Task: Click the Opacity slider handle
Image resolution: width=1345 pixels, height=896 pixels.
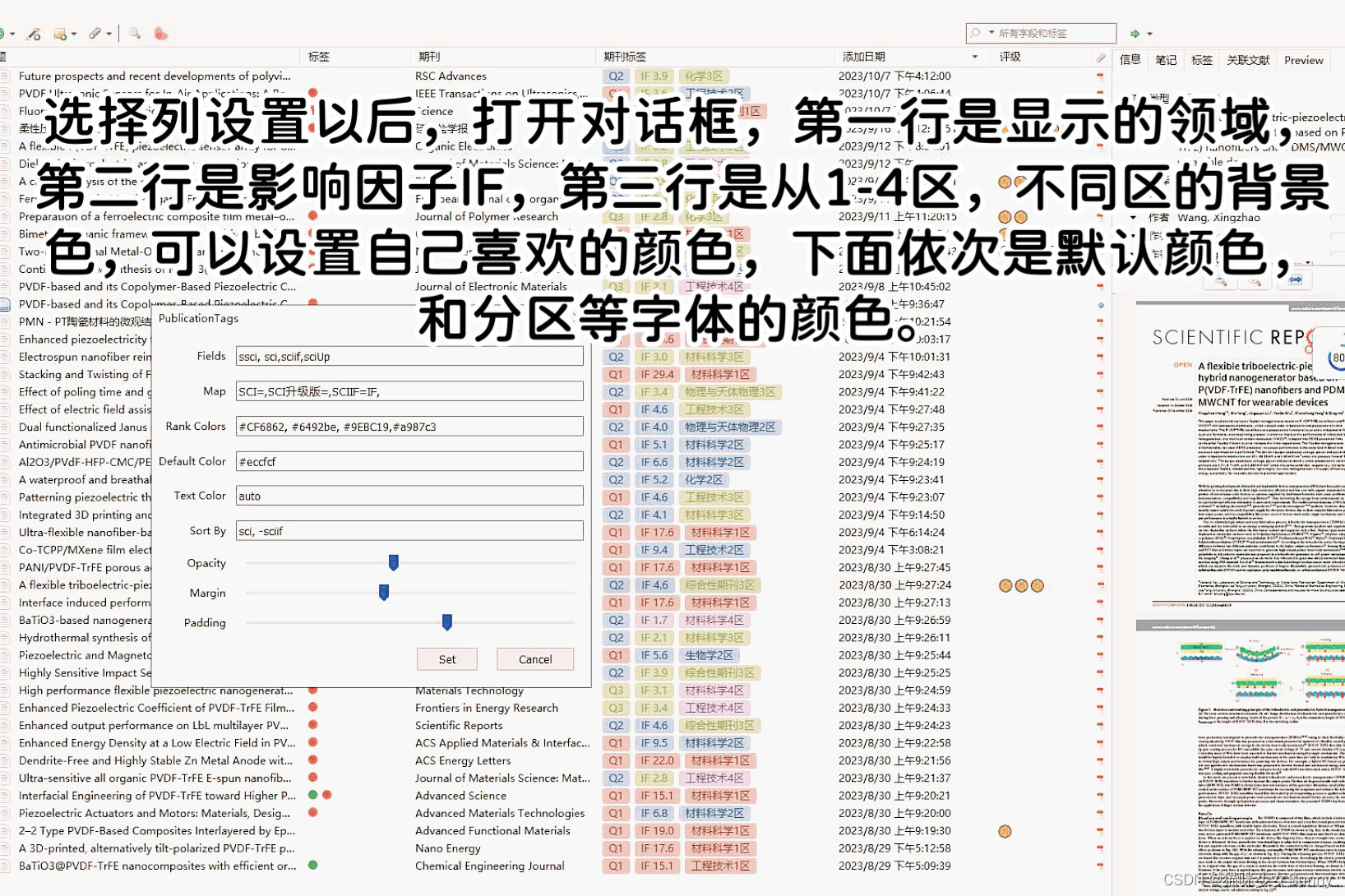Action: [394, 562]
